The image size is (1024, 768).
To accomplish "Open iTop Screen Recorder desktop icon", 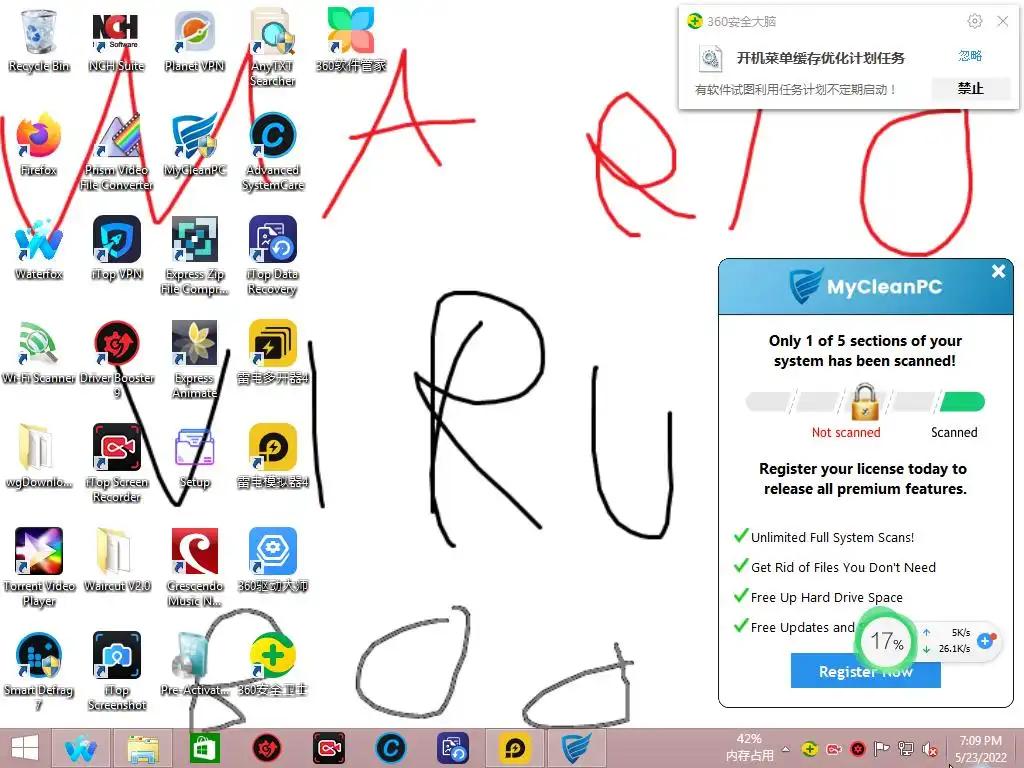I will click(116, 462).
